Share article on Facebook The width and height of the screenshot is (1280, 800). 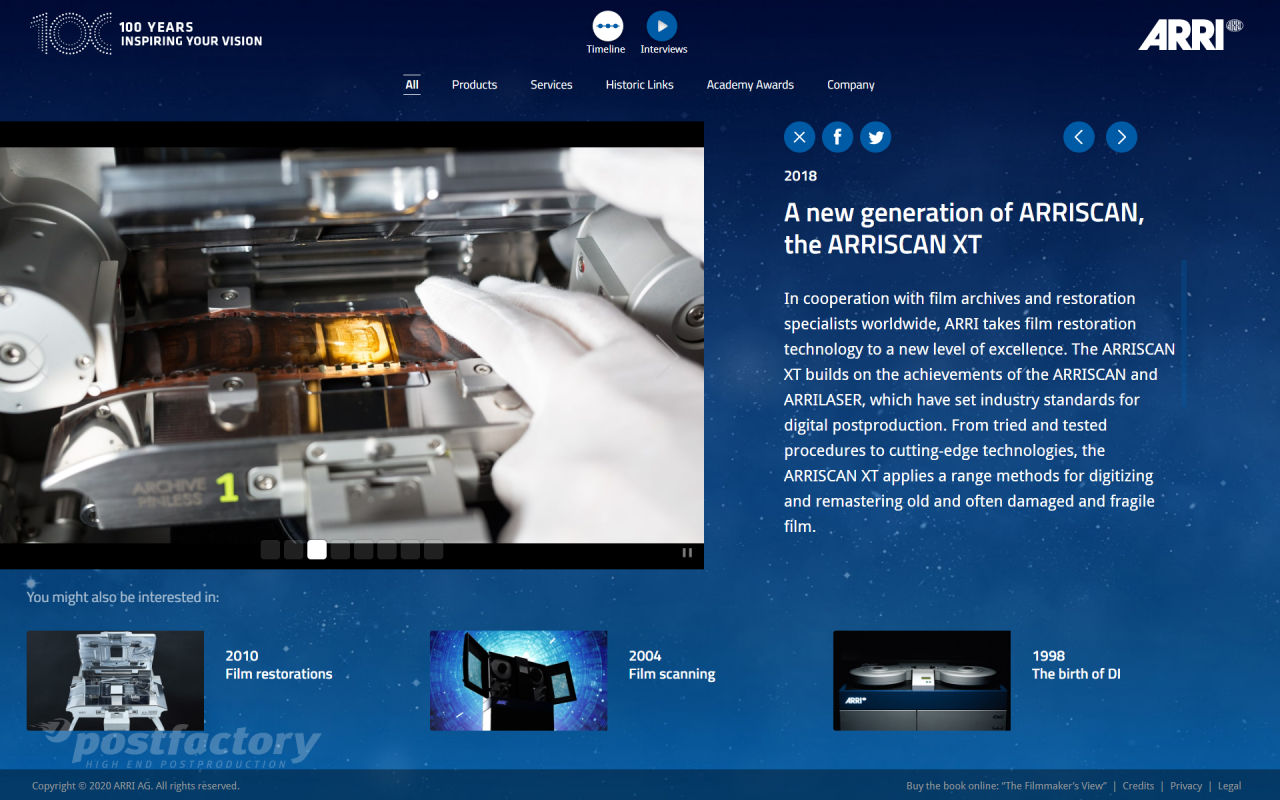(x=837, y=137)
